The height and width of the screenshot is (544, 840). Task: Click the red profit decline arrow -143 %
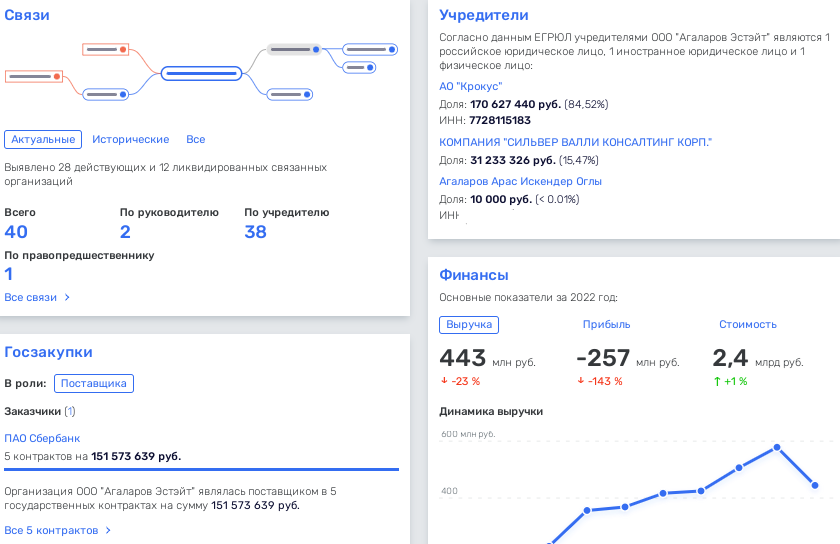pos(581,381)
